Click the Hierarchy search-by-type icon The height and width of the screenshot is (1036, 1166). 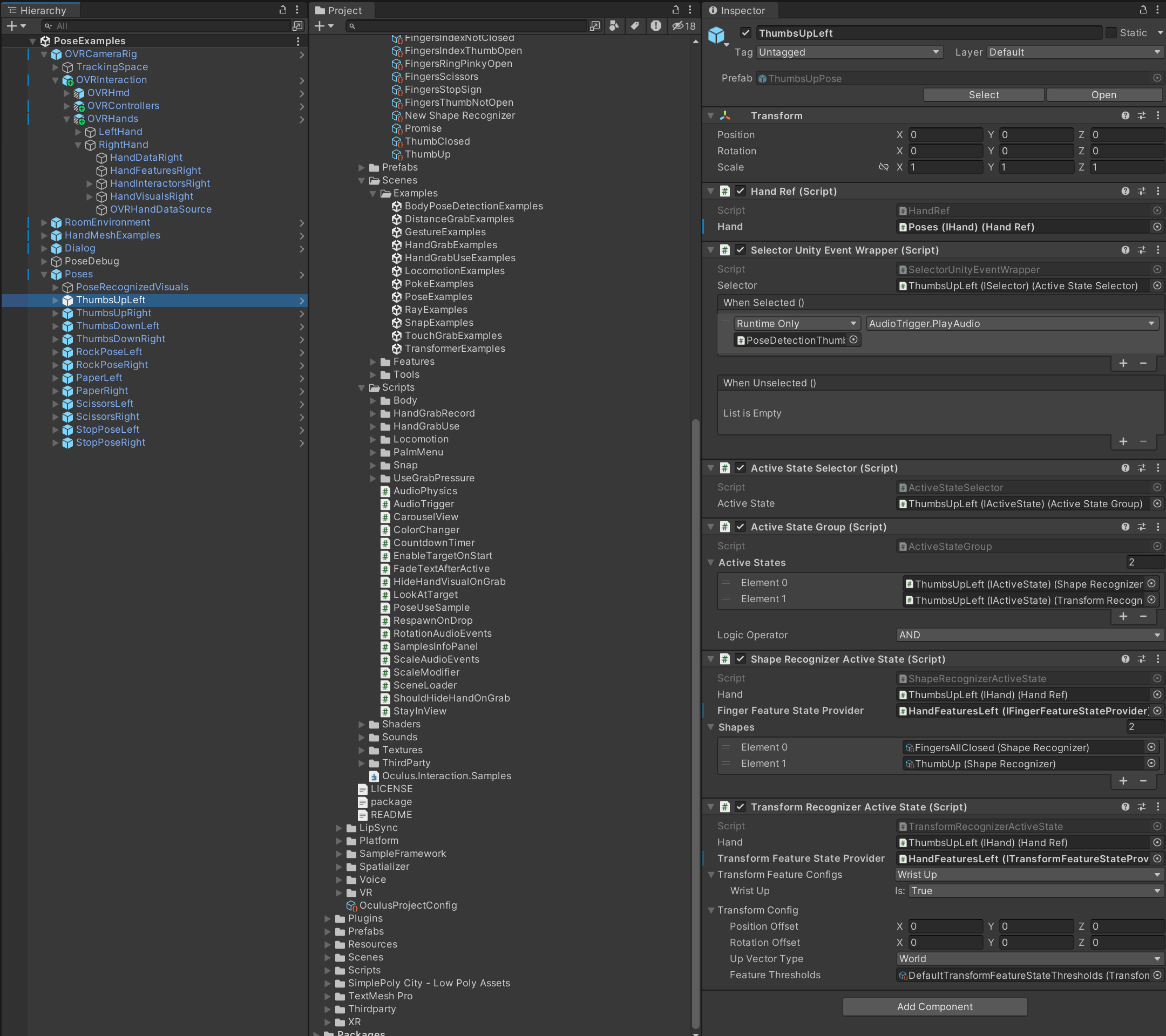tap(297, 26)
